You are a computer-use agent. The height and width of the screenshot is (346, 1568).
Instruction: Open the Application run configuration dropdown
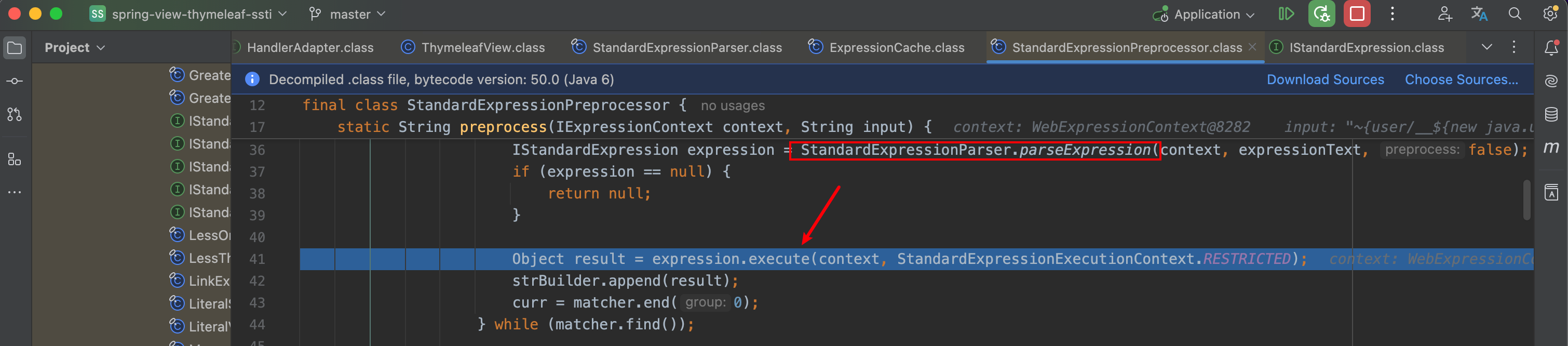(1204, 14)
